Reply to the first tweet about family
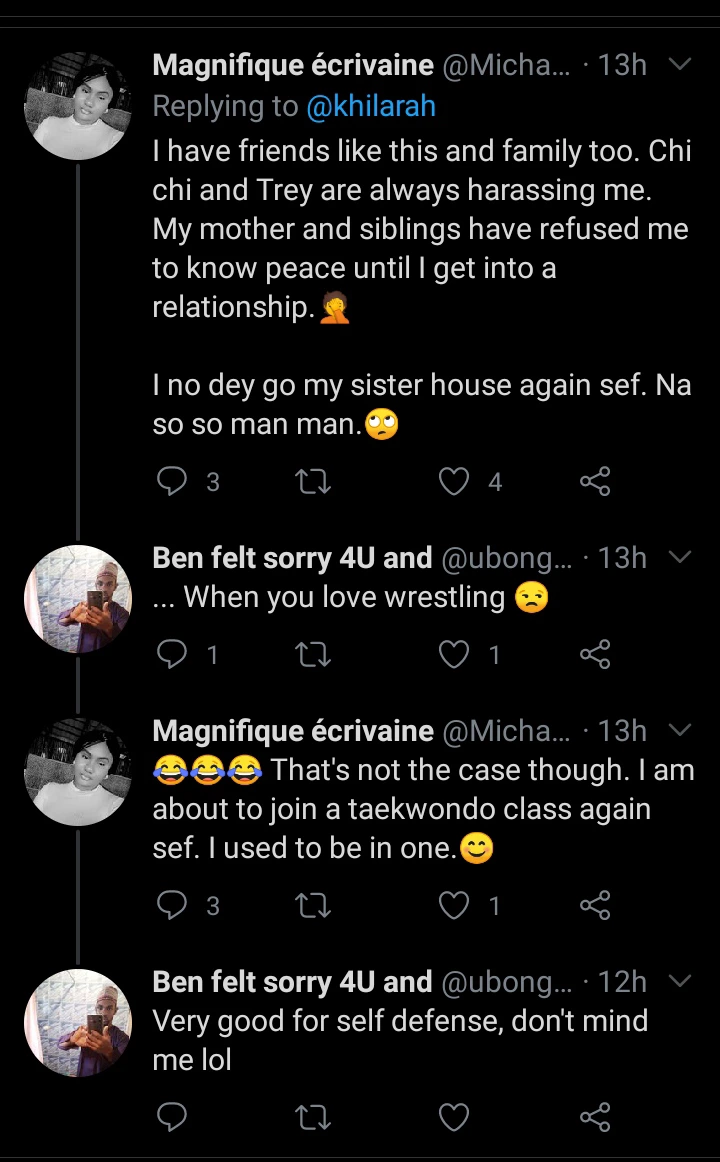 174,482
